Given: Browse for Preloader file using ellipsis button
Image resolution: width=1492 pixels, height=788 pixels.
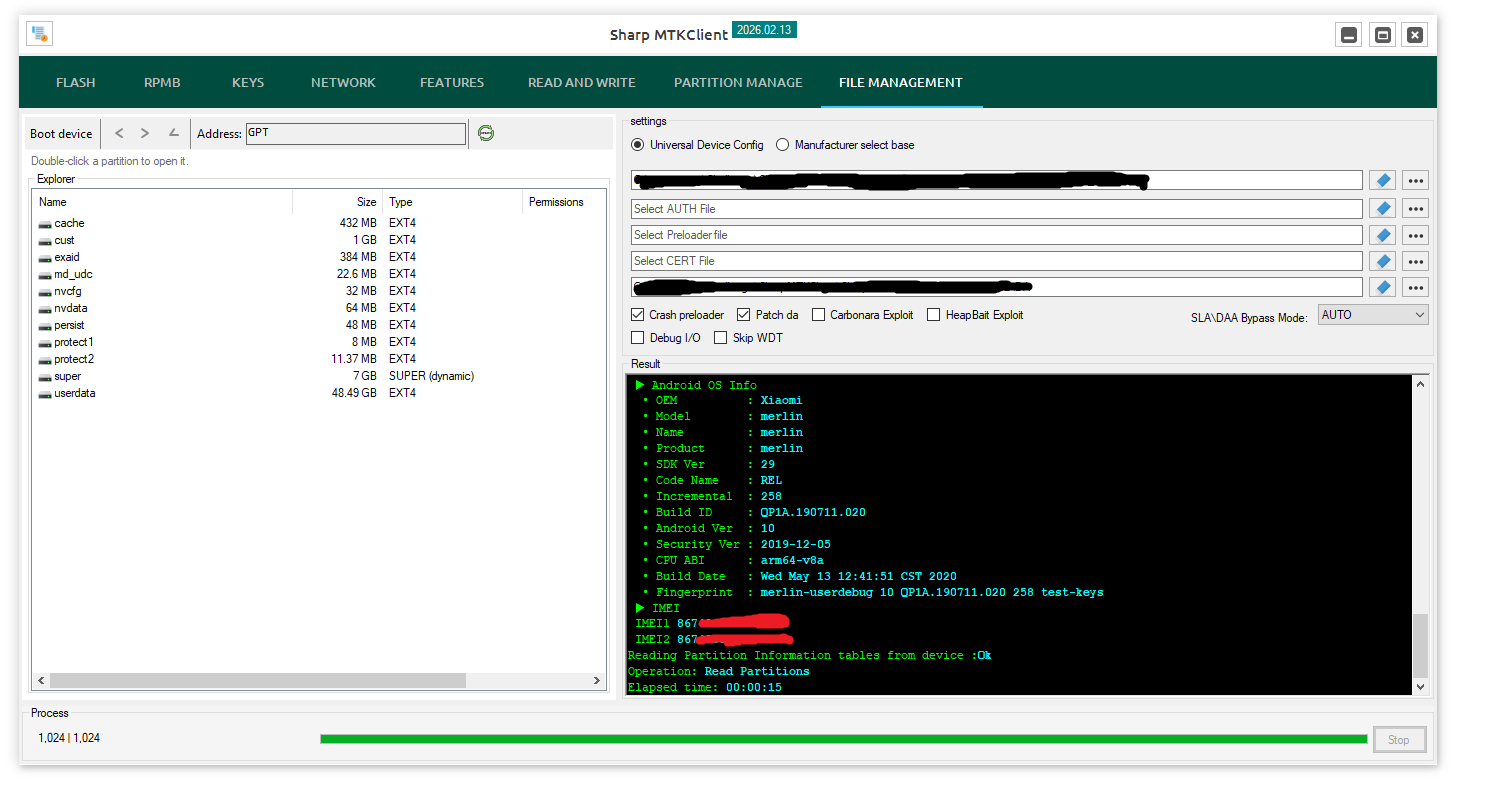Looking at the screenshot, I should [1415, 235].
